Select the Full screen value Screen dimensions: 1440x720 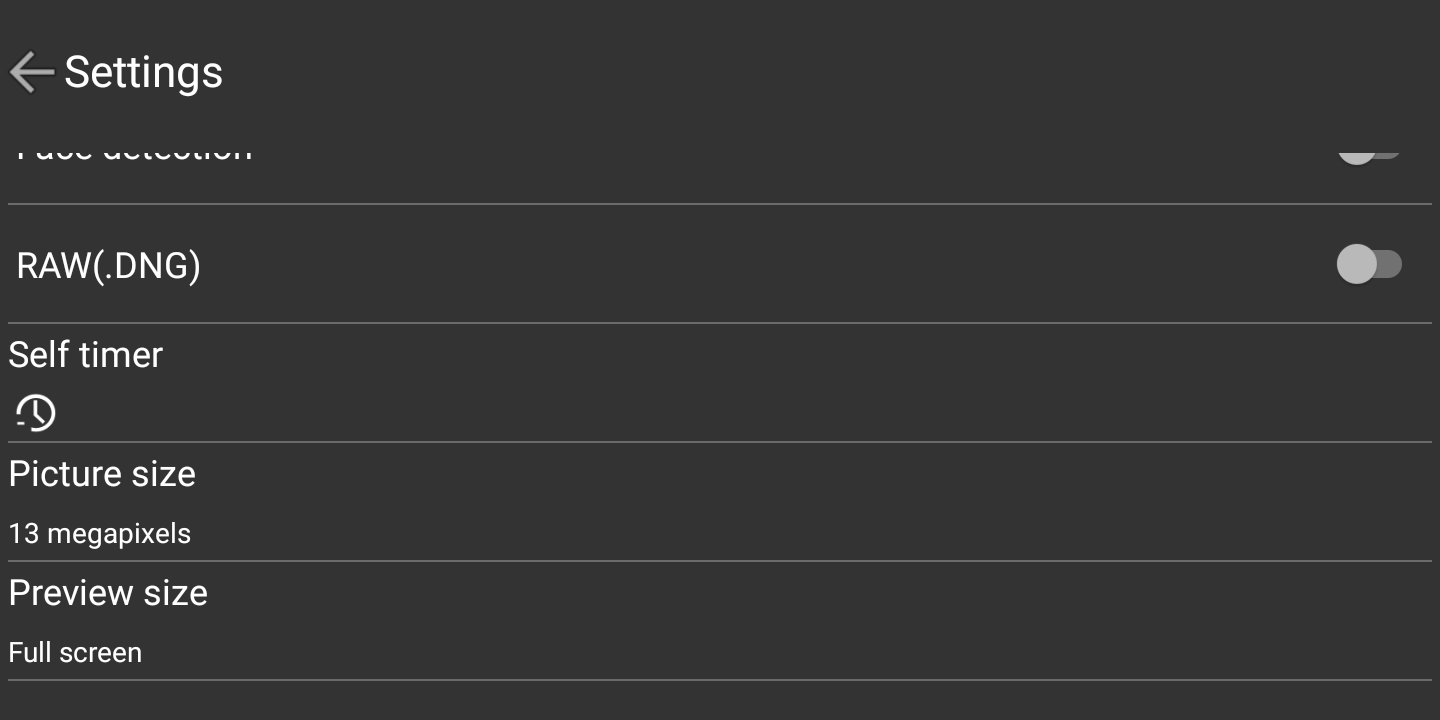point(75,653)
